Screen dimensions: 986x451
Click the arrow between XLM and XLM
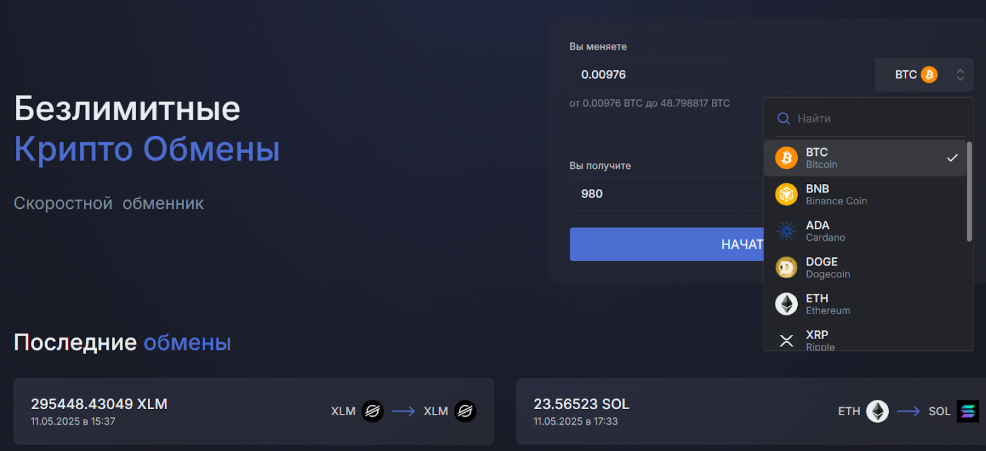click(403, 411)
